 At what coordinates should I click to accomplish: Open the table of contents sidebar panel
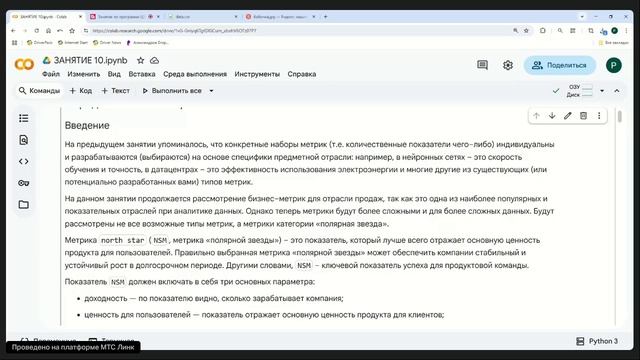(x=24, y=118)
